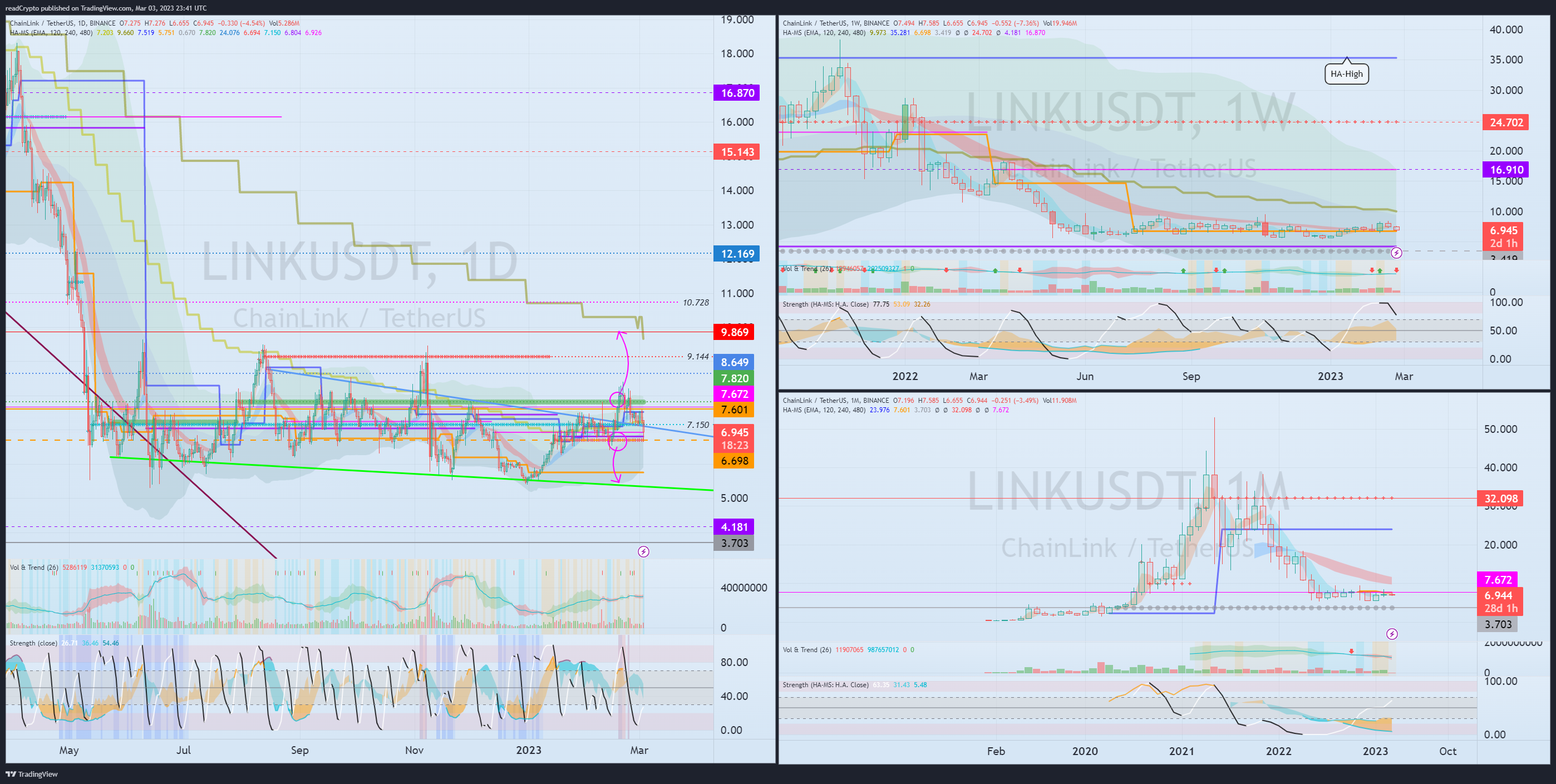Click Strength (HA-MS: H.A. Close) legend on monthly chart
Image resolution: width=1556 pixels, height=784 pixels.
pyautogui.click(x=825, y=685)
